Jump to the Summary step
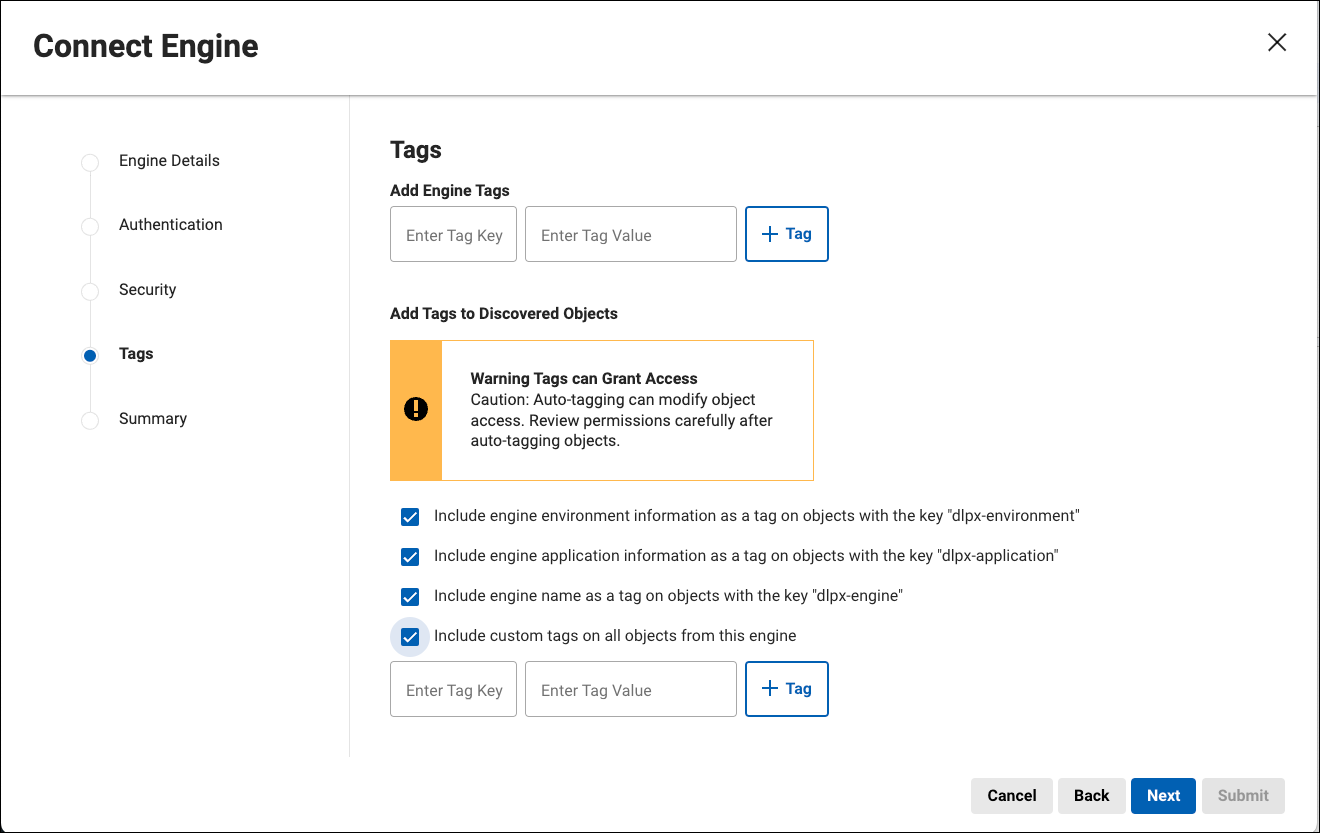This screenshot has width=1320, height=833. [x=153, y=419]
